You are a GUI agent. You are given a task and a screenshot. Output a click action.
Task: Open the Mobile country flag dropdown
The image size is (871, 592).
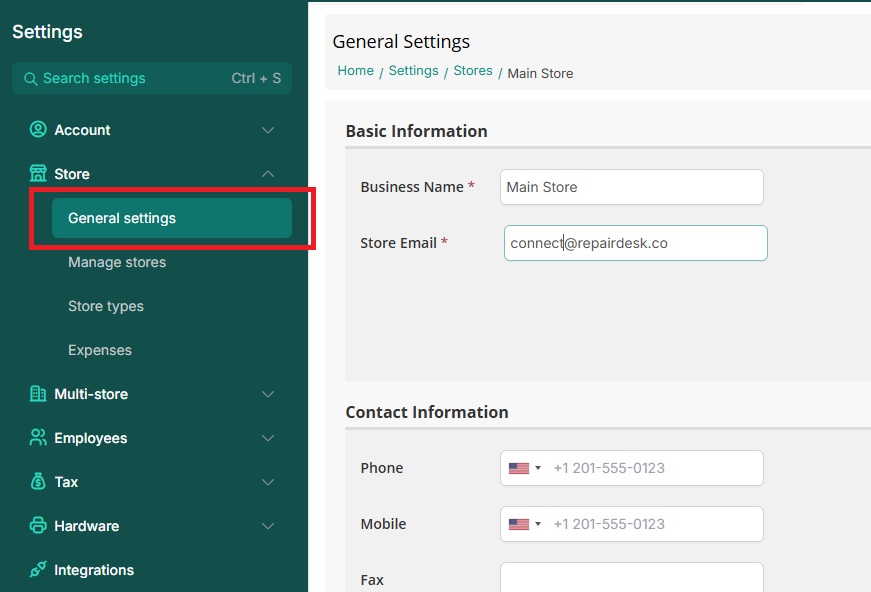(x=524, y=524)
